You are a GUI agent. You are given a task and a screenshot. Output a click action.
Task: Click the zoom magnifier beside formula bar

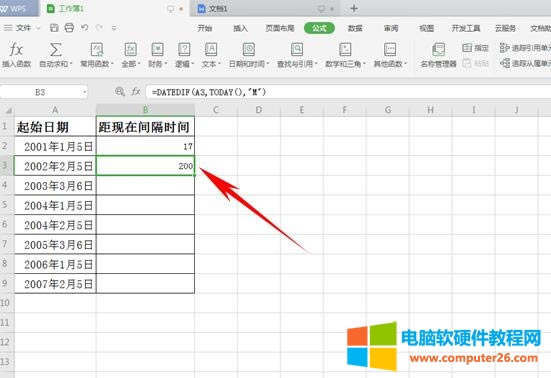(x=120, y=92)
